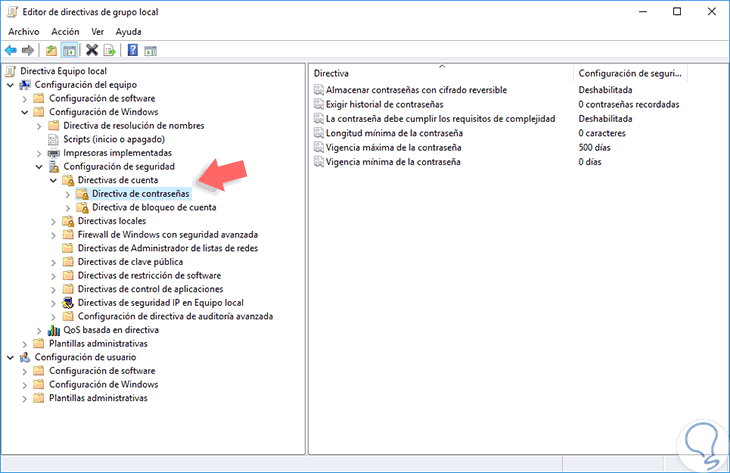Image resolution: width=730 pixels, height=473 pixels.
Task: Open Help via question mark icon
Action: (x=133, y=50)
